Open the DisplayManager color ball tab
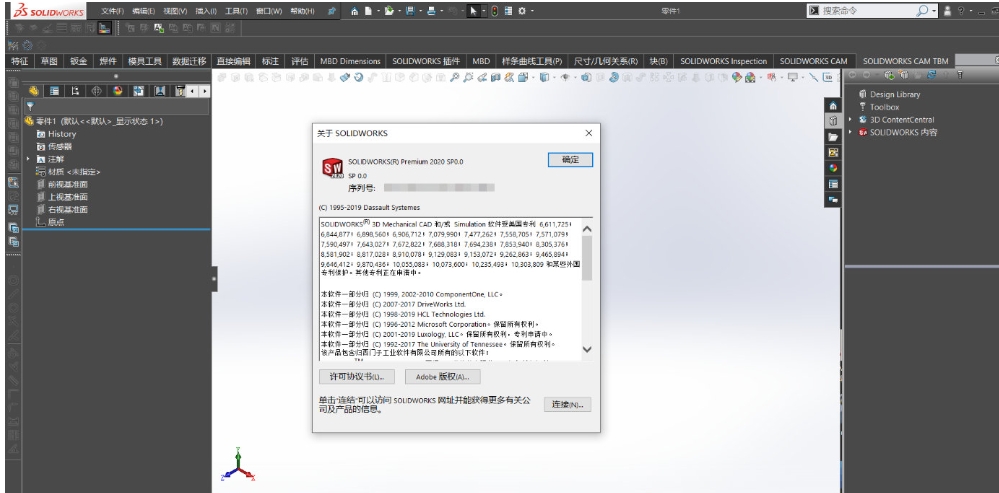The image size is (999, 493). click(x=117, y=91)
